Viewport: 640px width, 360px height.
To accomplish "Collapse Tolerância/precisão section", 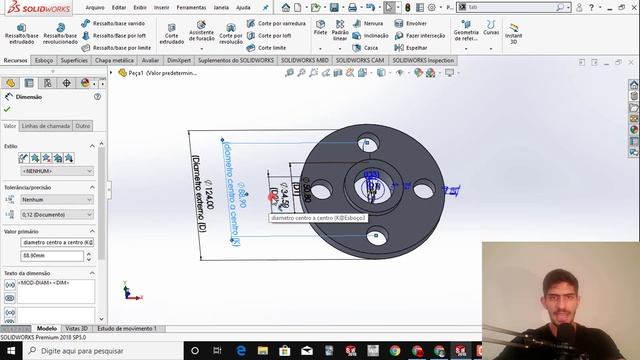I will pyautogui.click(x=92, y=187).
